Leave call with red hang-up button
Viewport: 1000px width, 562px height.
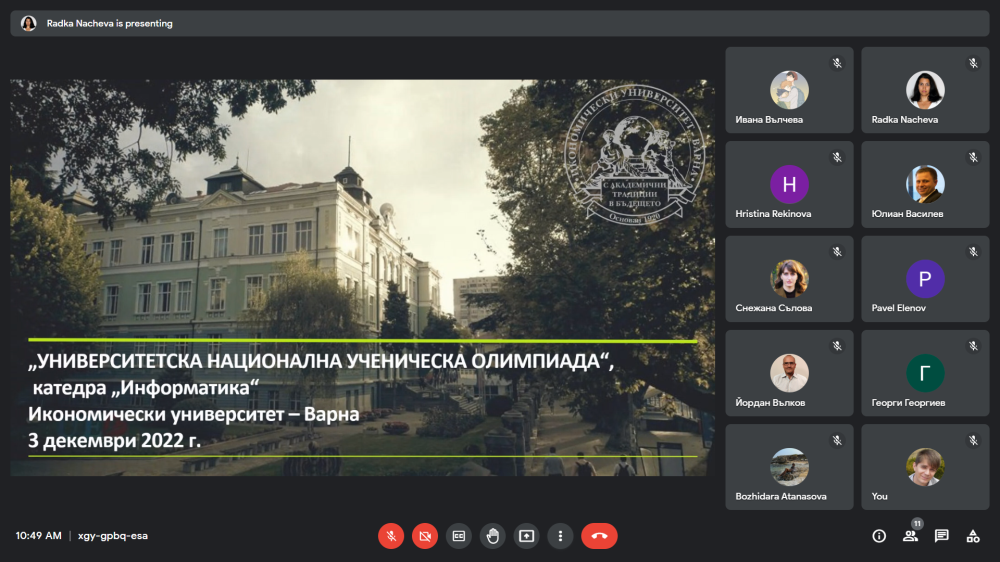coord(599,536)
